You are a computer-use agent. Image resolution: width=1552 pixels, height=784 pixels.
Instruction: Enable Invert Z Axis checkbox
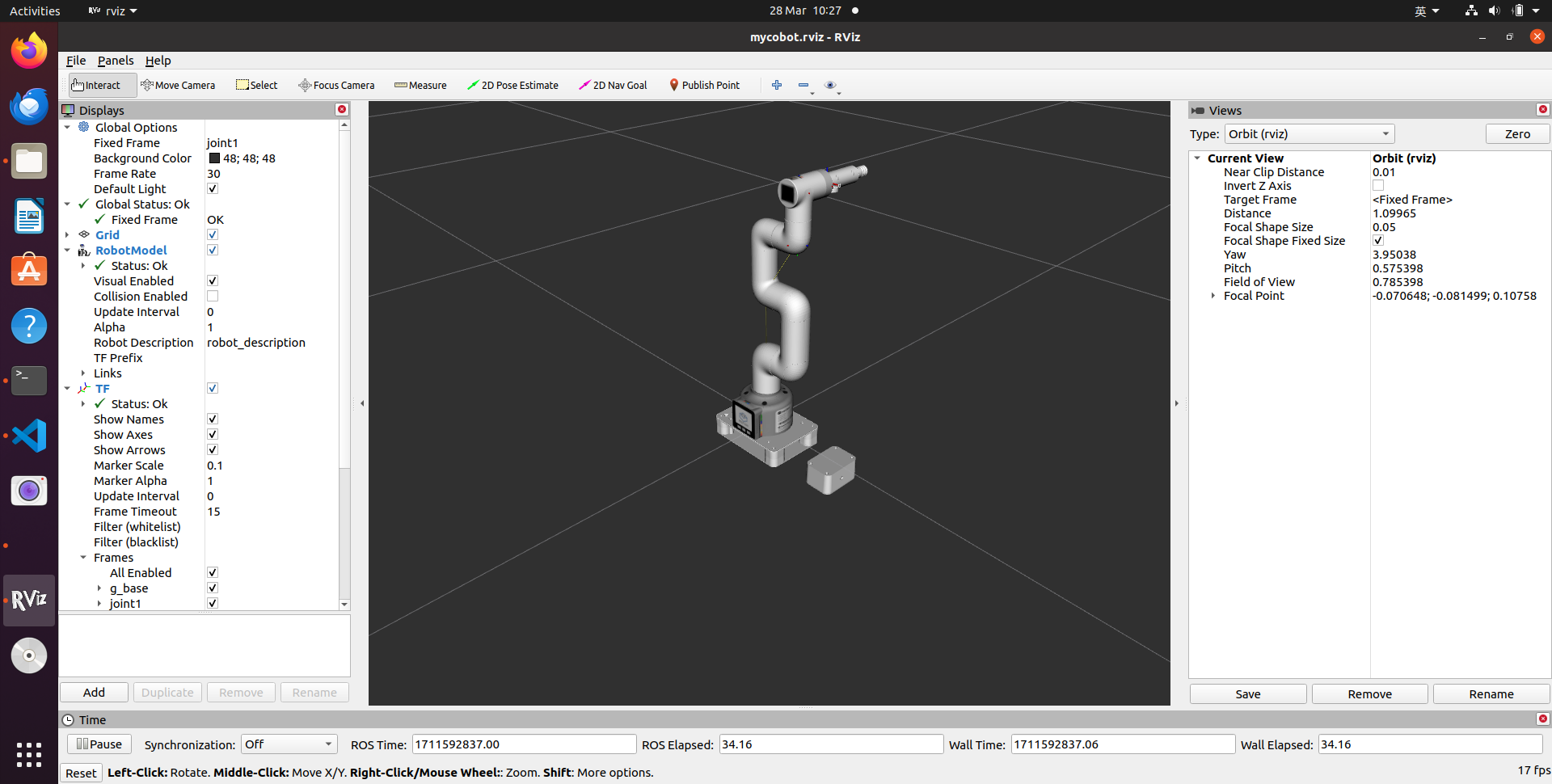tap(1378, 185)
